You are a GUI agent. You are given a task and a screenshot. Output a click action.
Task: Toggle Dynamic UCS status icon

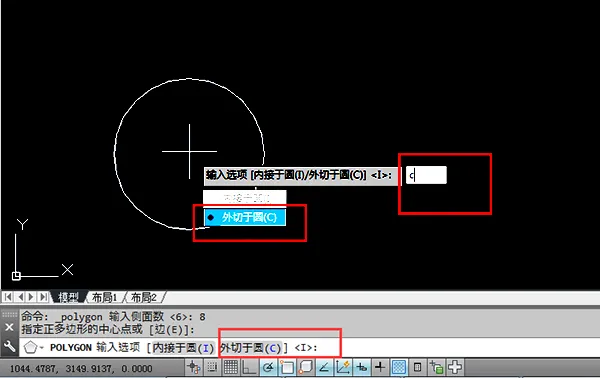pyautogui.click(x=343, y=368)
